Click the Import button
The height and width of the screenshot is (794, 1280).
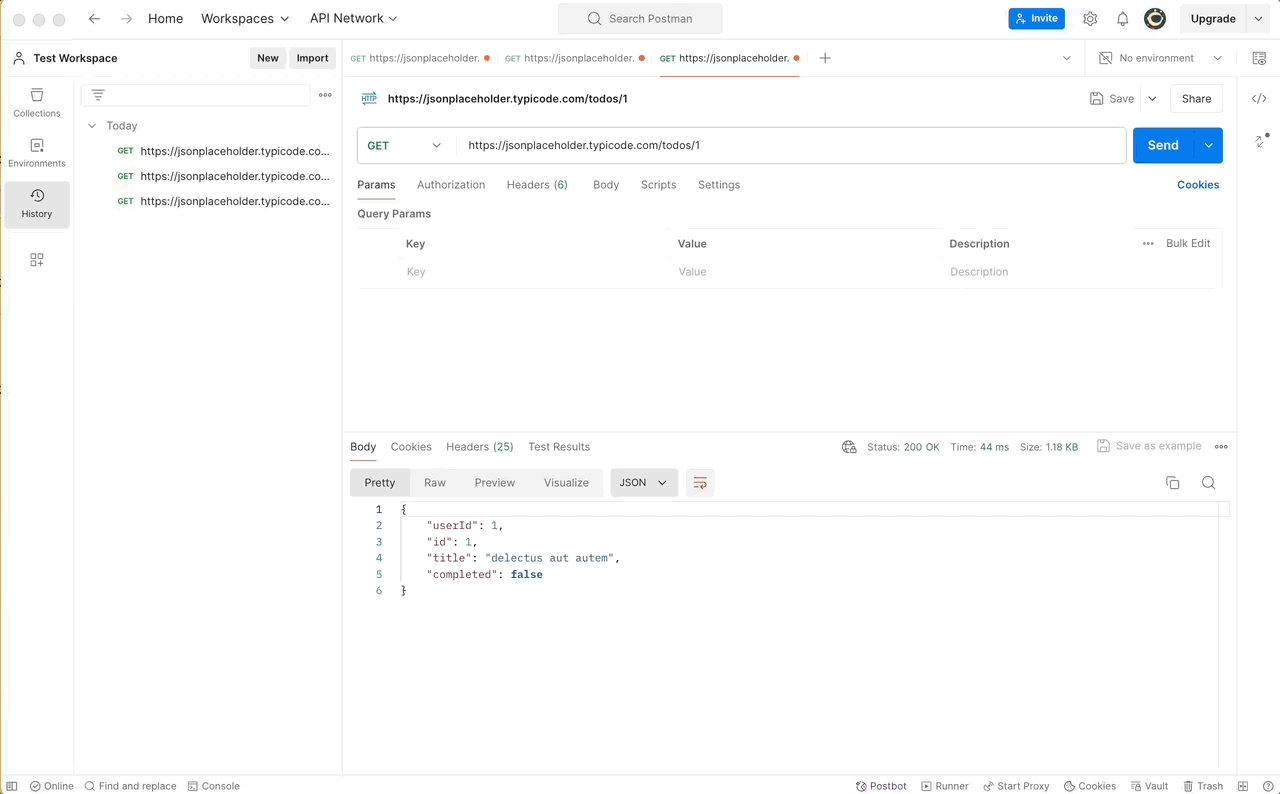(x=312, y=58)
